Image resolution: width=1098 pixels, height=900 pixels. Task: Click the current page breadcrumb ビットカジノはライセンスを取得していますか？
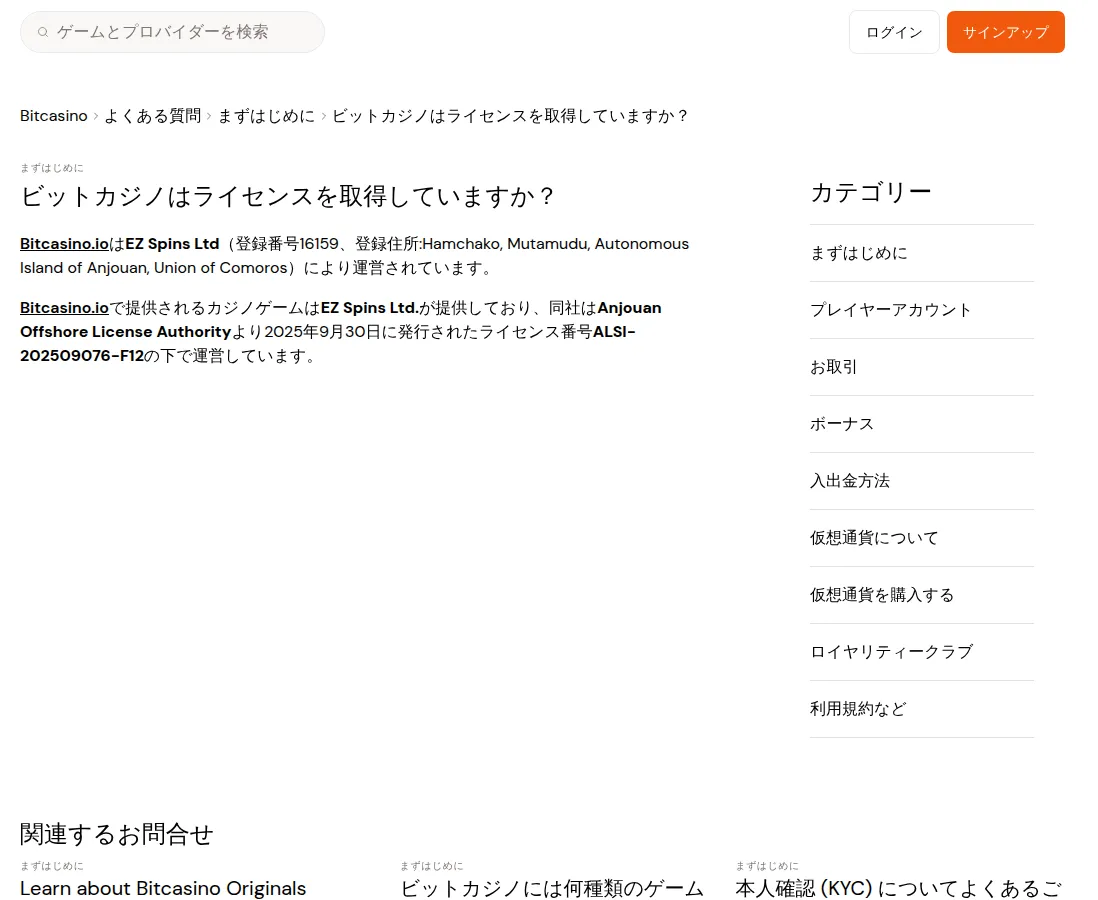(x=510, y=116)
